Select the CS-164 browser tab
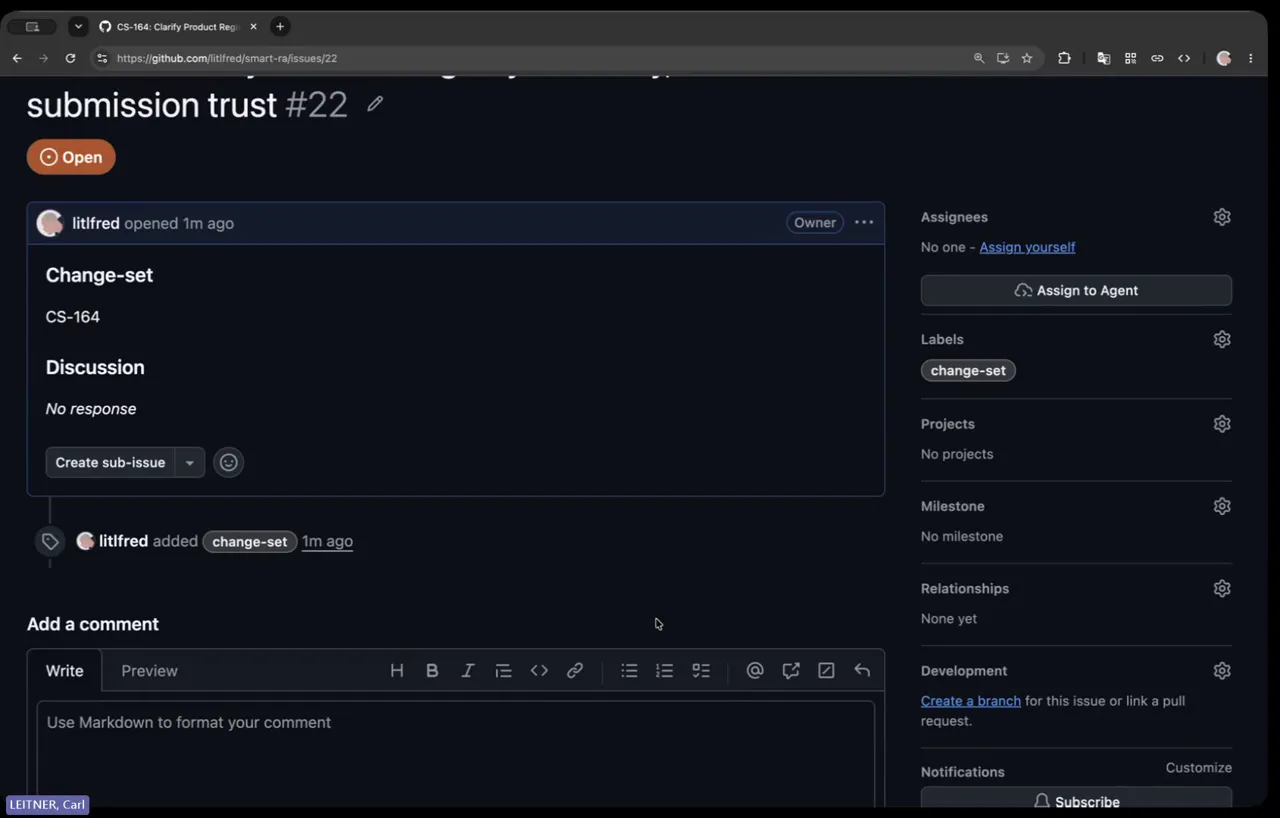Screen dimensions: 1280x818 click(178, 26)
